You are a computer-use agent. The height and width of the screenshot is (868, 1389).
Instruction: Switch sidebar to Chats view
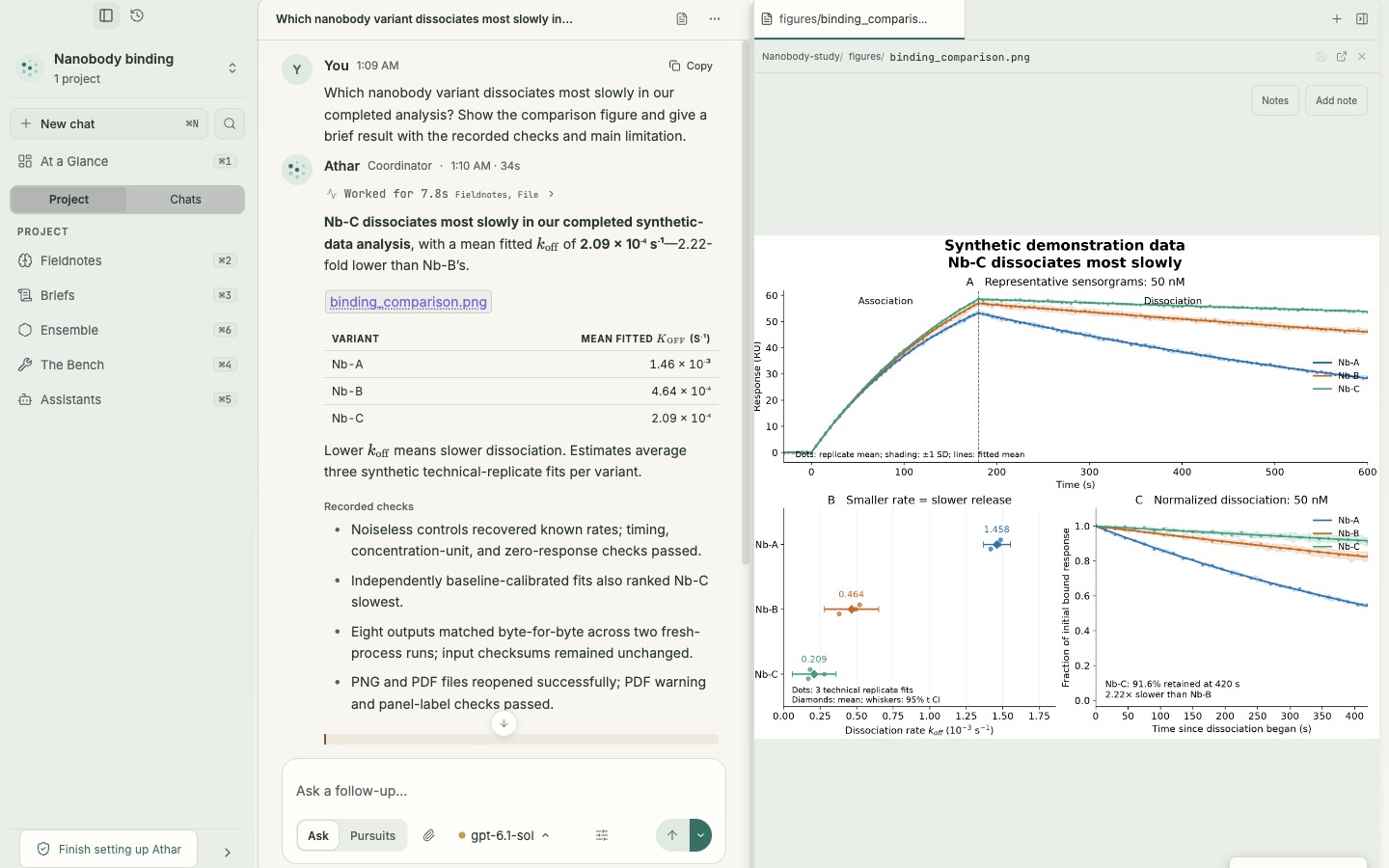point(185,200)
